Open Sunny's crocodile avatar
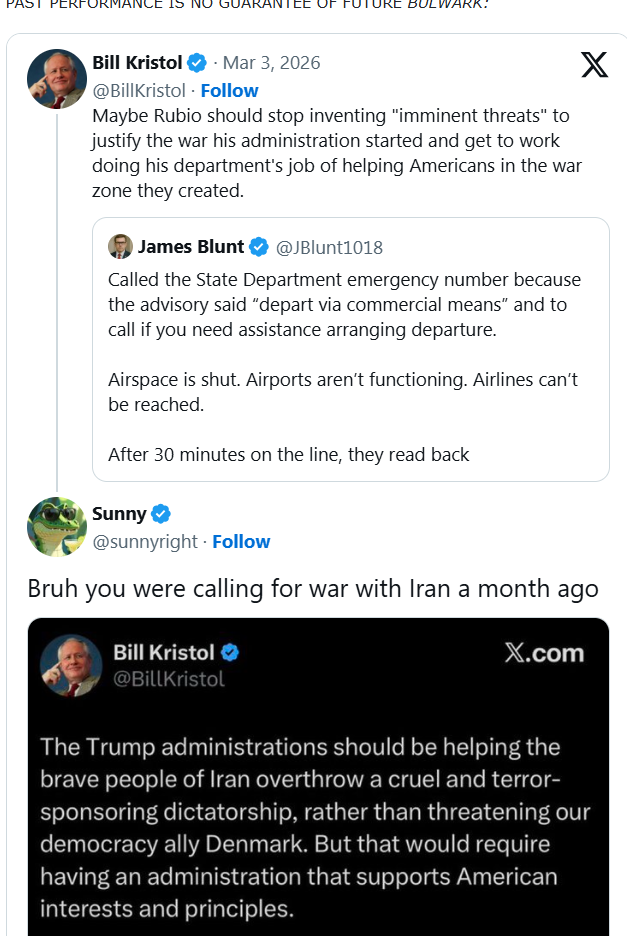 [x=57, y=526]
